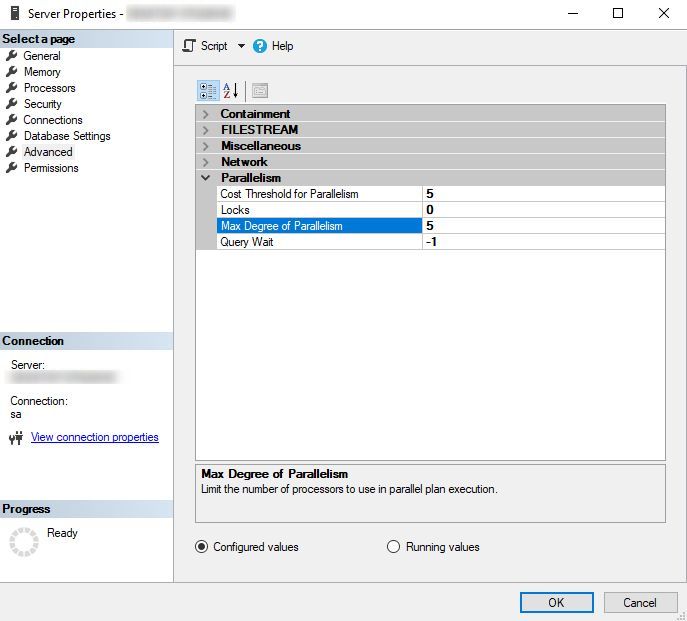Collapse the Parallelism category
Screen dimensions: 687x621
point(206,178)
